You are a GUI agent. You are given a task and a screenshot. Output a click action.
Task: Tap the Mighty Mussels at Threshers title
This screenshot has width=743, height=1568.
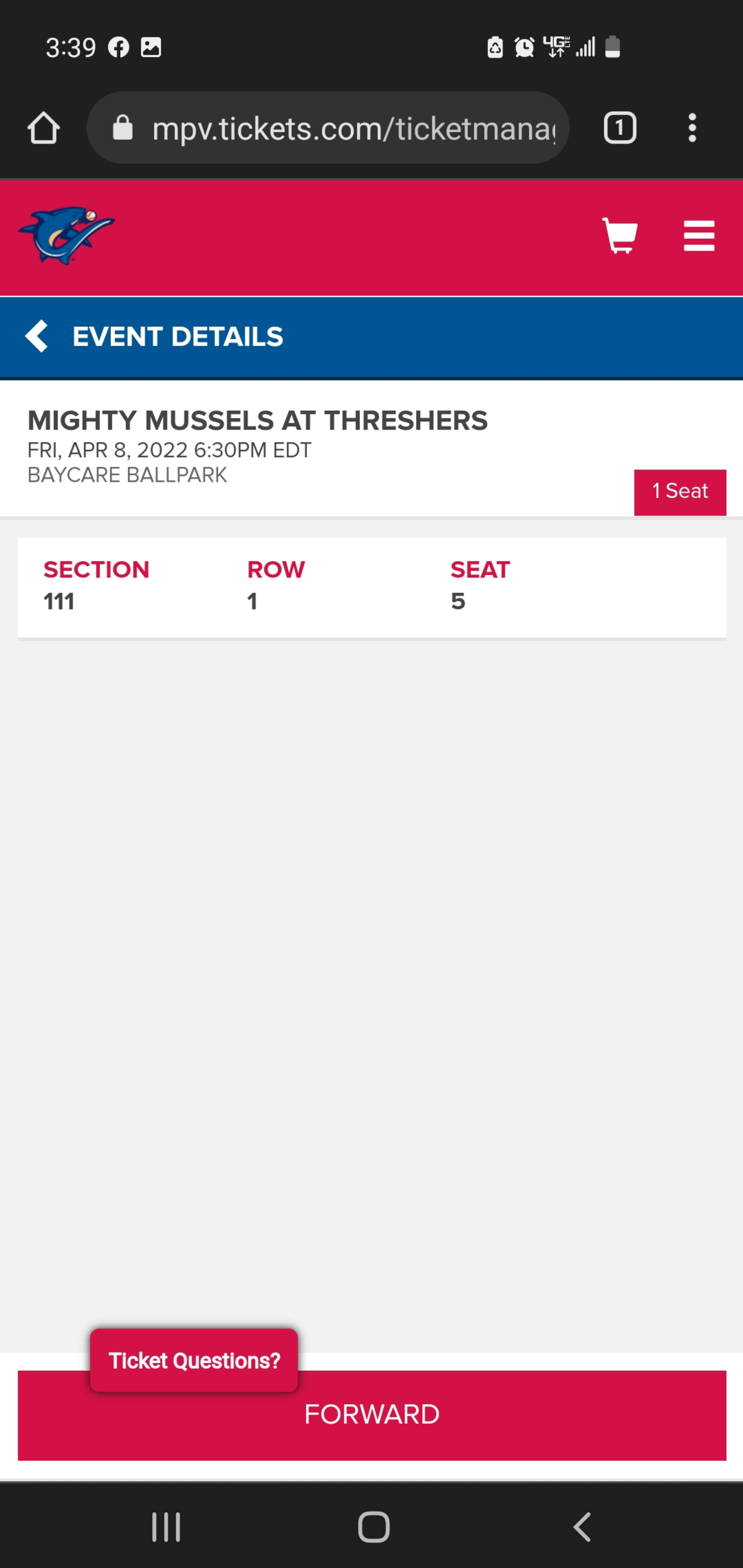coord(258,421)
